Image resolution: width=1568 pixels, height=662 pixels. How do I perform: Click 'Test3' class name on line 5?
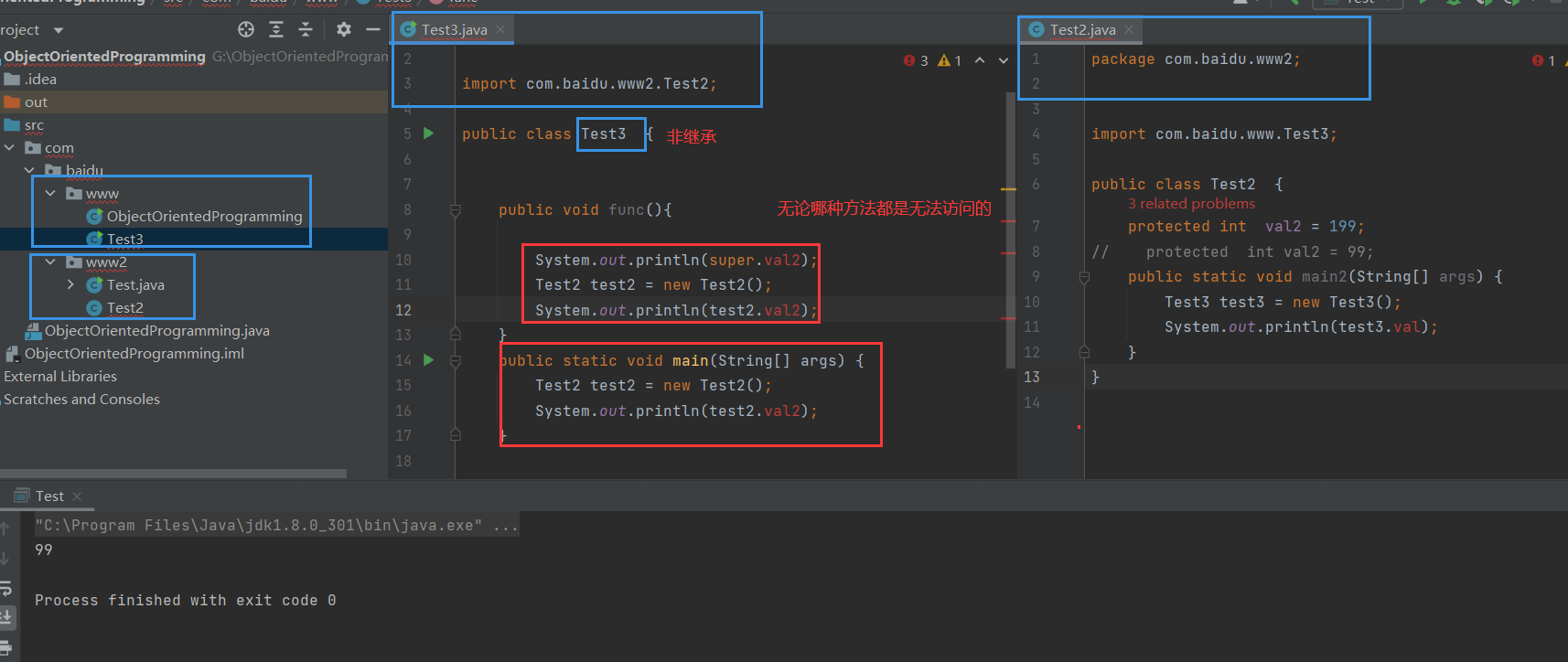pos(604,133)
